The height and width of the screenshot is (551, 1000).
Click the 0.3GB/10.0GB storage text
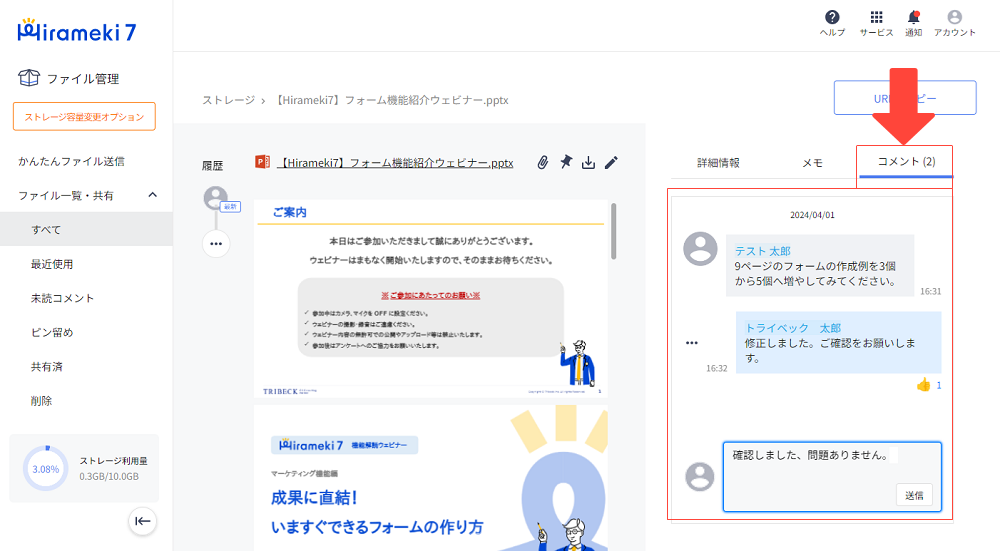(109, 476)
